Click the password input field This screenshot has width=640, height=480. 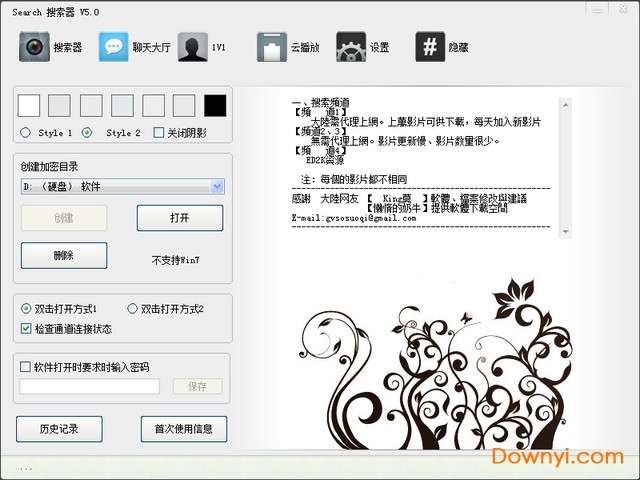point(90,386)
